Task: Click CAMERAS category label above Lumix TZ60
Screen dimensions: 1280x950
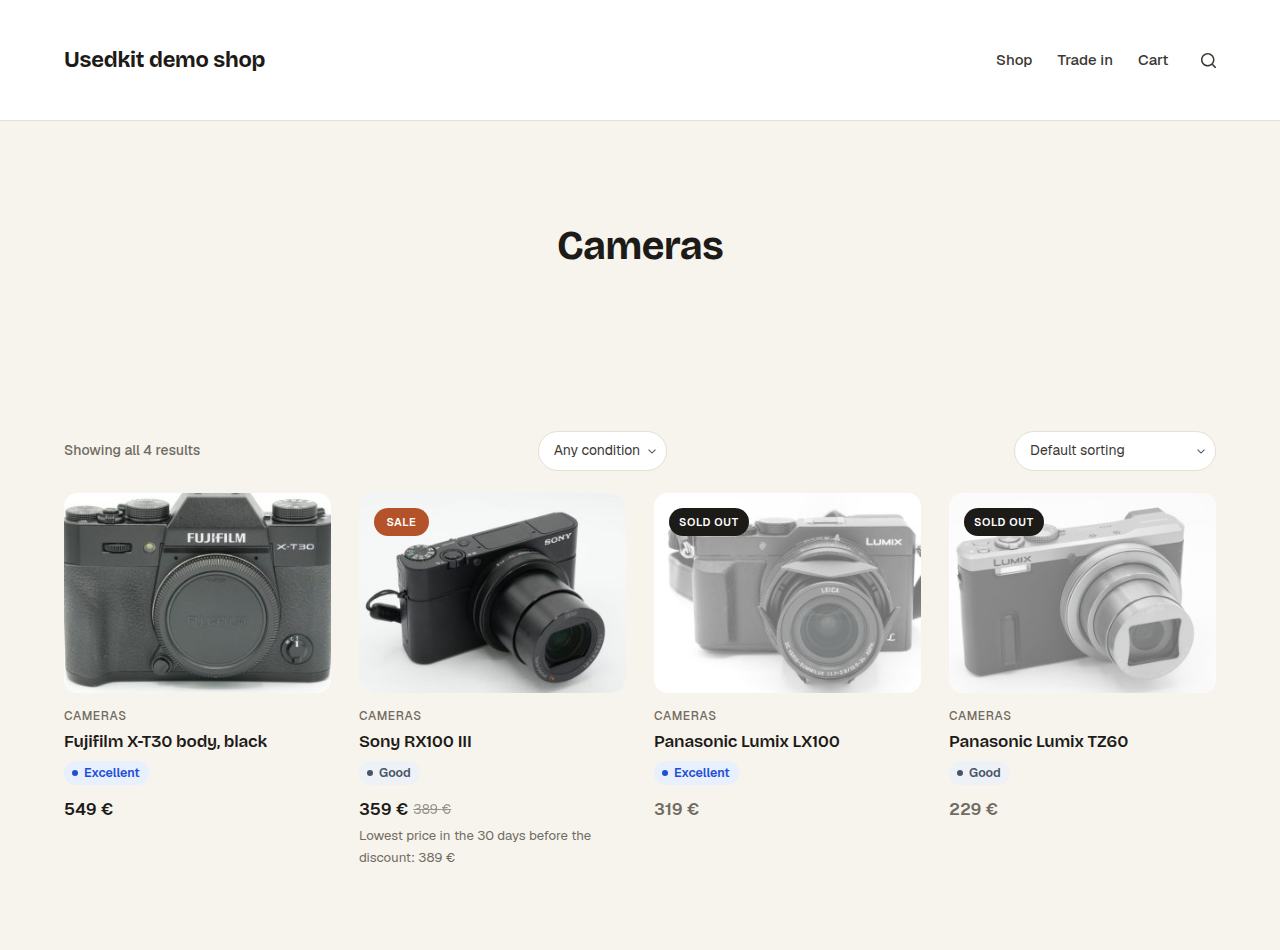Action: pos(980,716)
